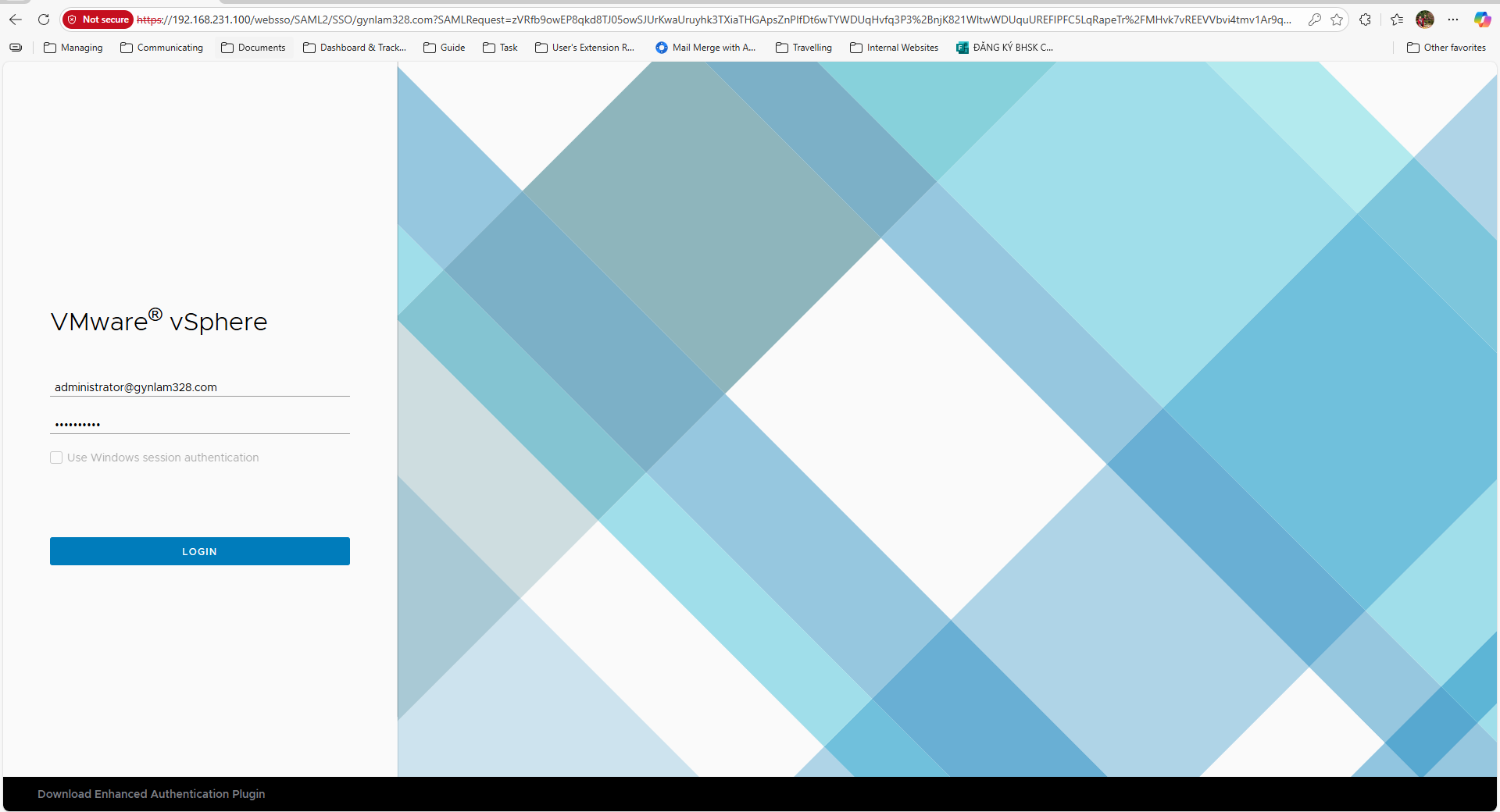Open the Managing favorites folder
The image size is (1500, 812).
click(x=73, y=48)
